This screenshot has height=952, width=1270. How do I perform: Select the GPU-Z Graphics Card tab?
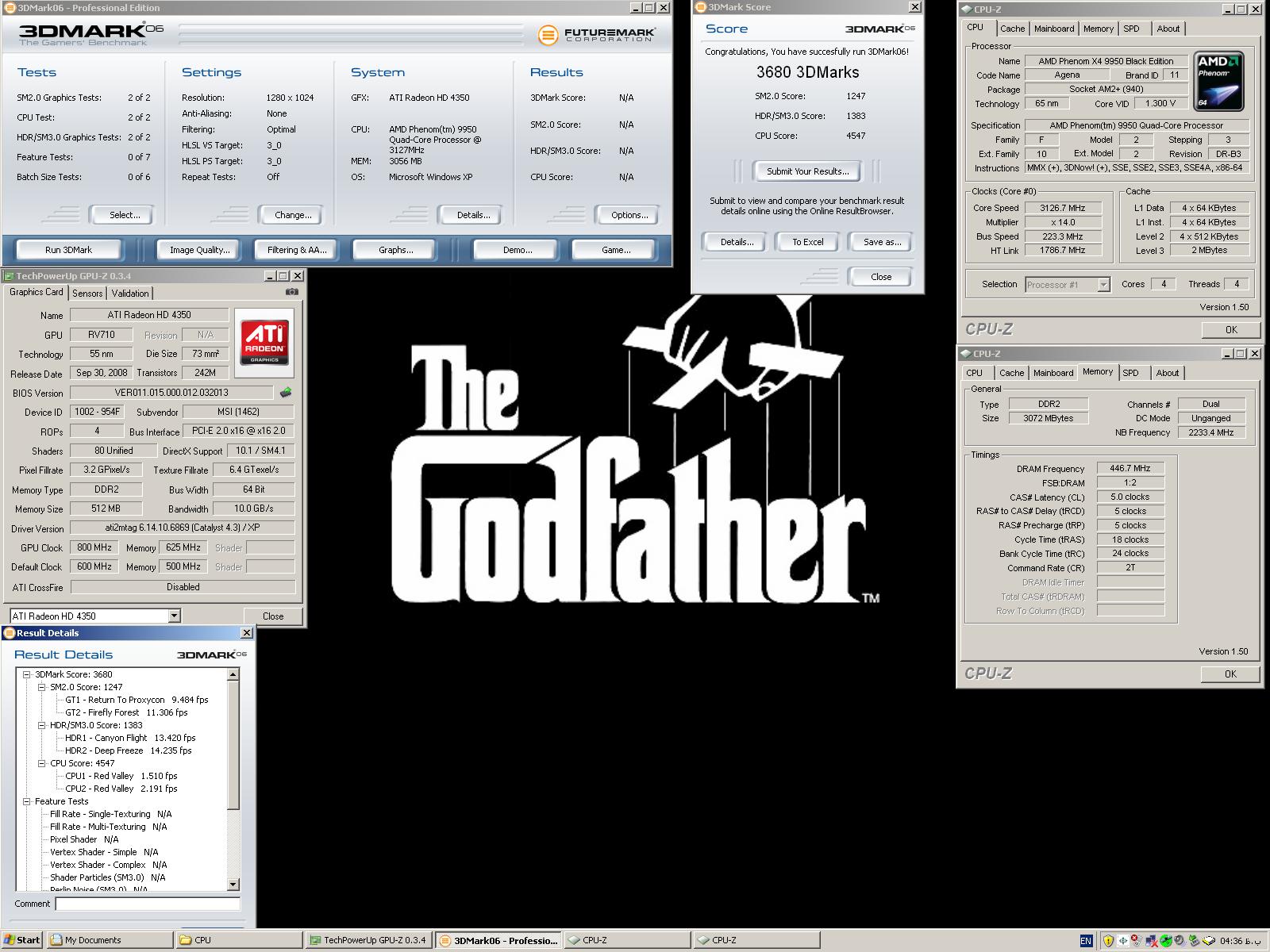(x=36, y=292)
